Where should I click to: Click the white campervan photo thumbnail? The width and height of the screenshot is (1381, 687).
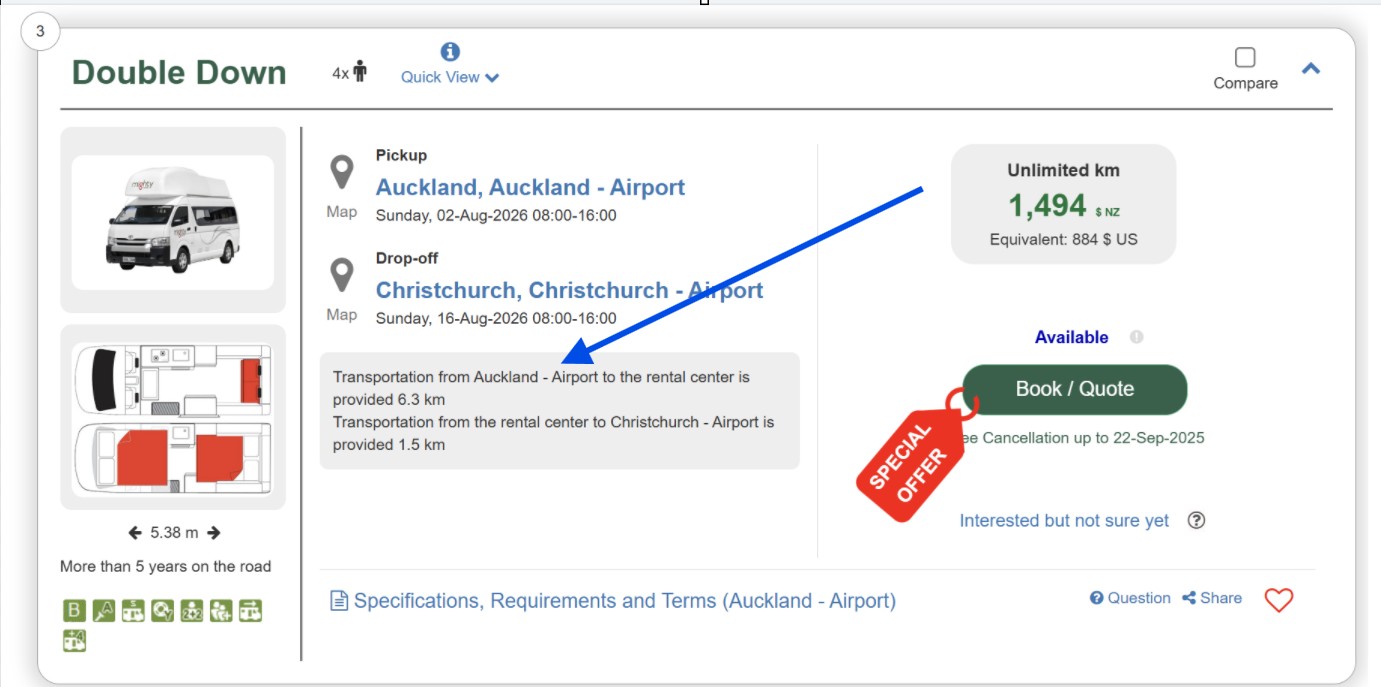[x=173, y=221]
